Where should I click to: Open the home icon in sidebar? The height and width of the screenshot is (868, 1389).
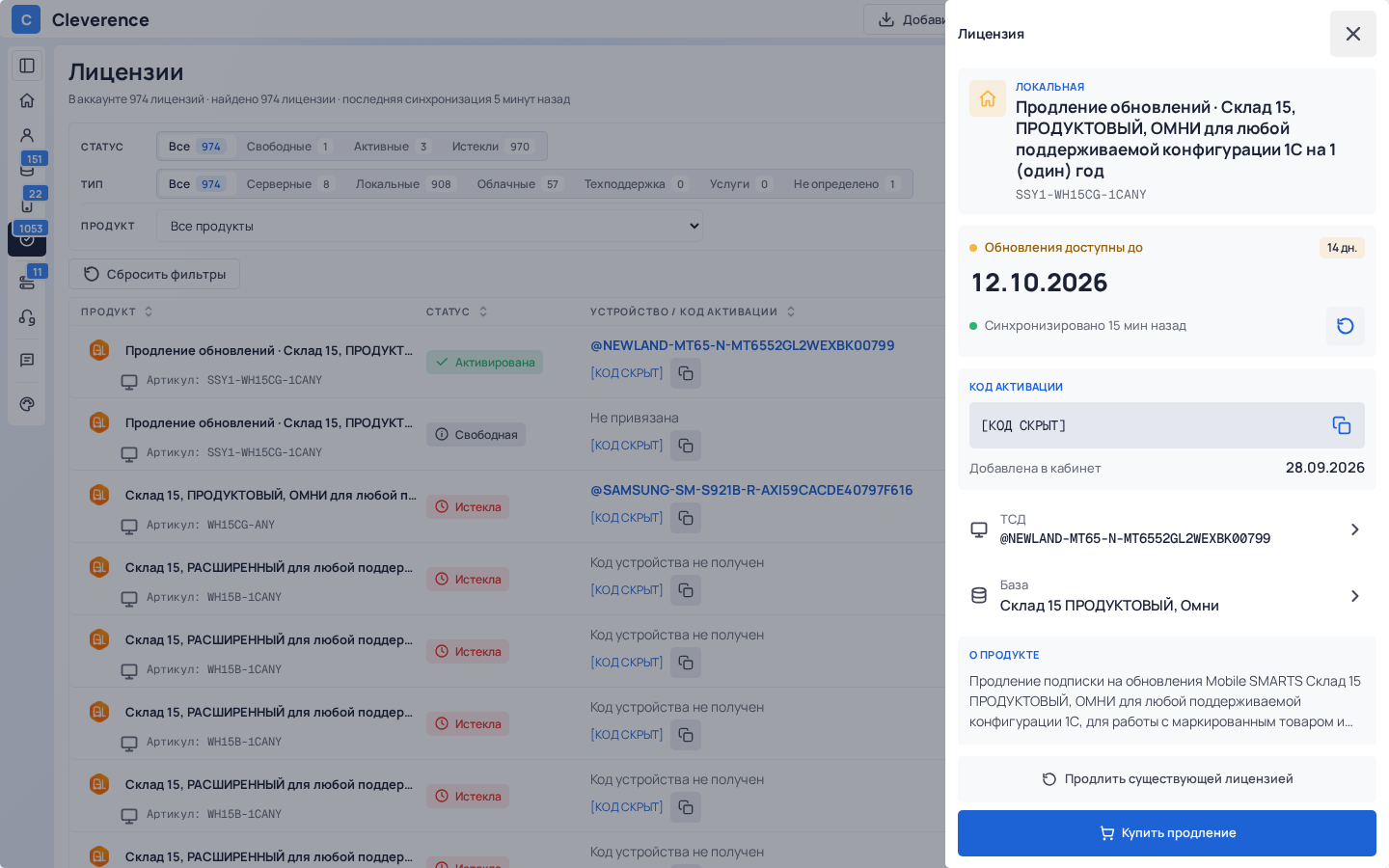click(27, 100)
